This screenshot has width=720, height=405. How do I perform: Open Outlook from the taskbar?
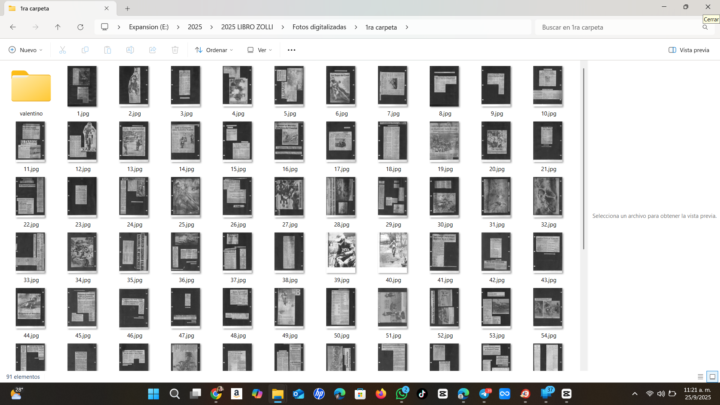[x=298, y=394]
